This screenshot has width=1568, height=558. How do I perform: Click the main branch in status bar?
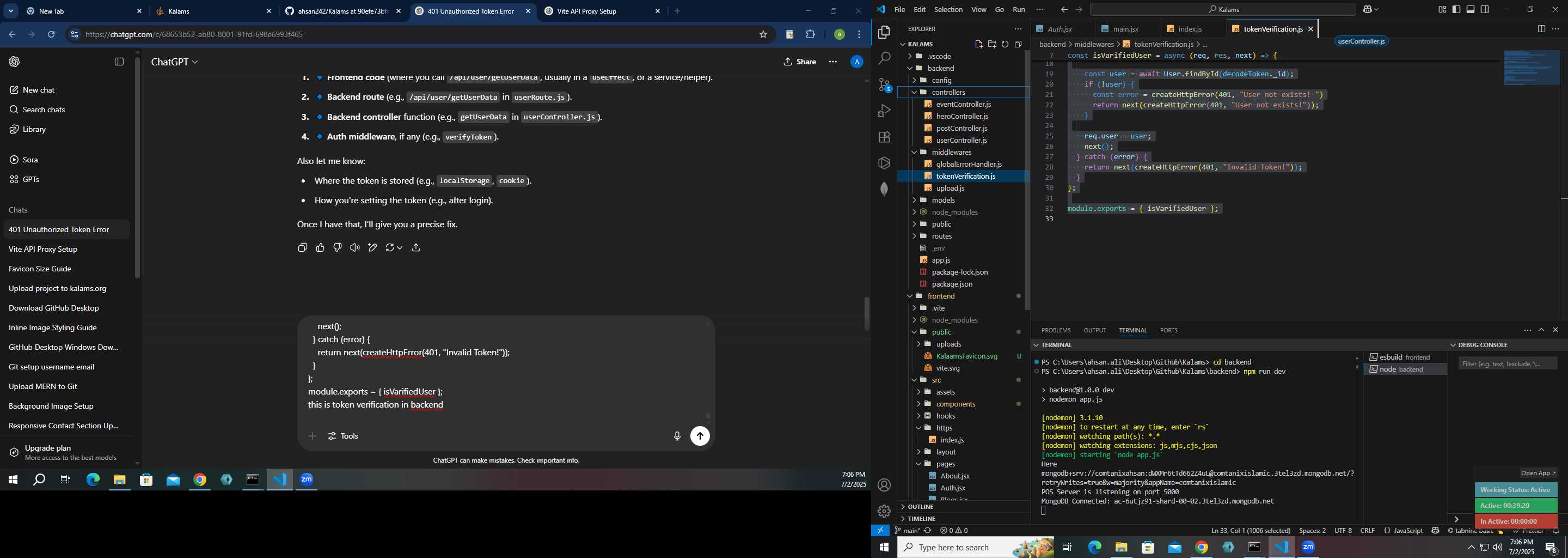click(907, 531)
